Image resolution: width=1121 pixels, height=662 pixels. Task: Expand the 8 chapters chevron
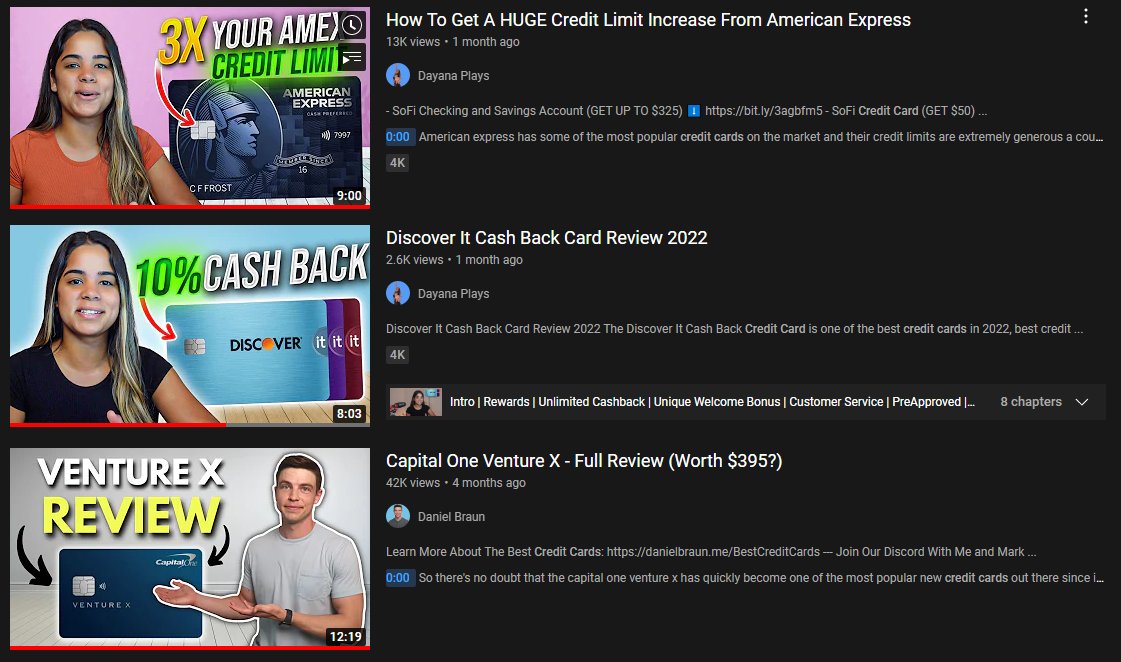(1082, 402)
